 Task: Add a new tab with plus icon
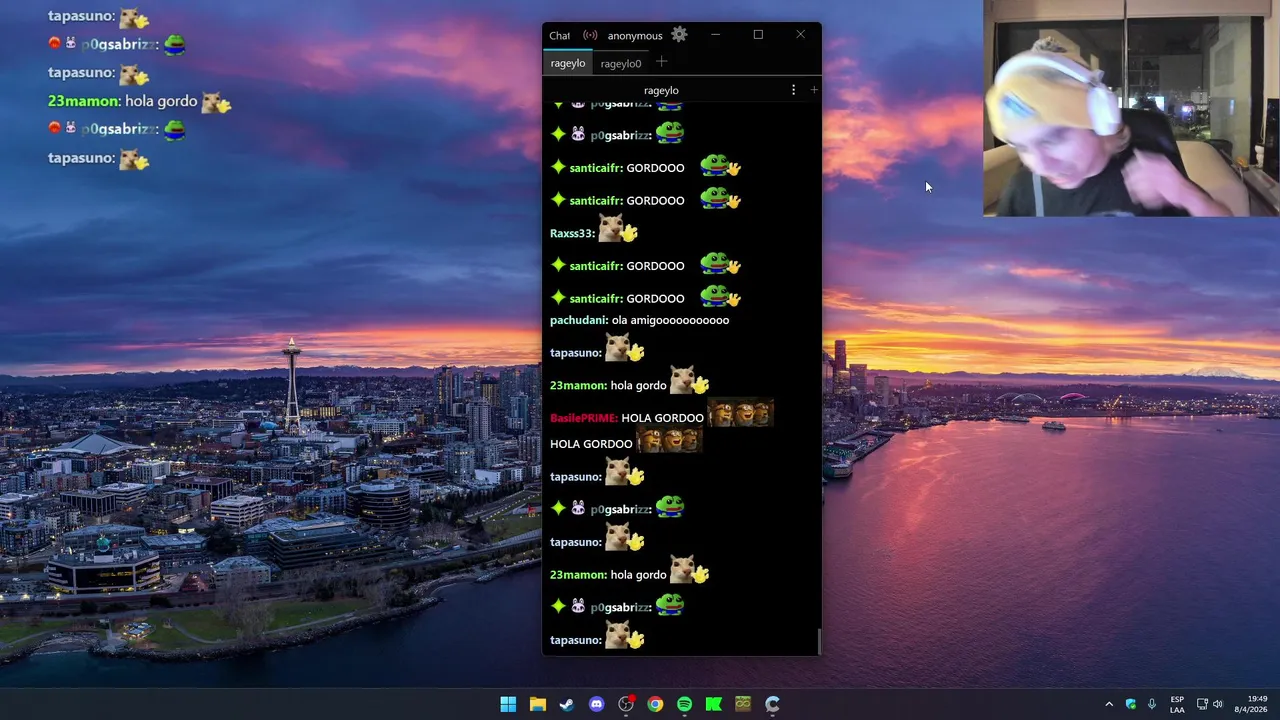click(661, 62)
